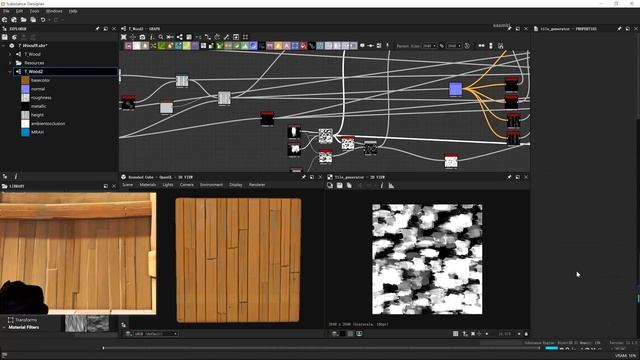Open the Renderer menu in 3D view
The height and width of the screenshot is (360, 640).
pos(257,185)
